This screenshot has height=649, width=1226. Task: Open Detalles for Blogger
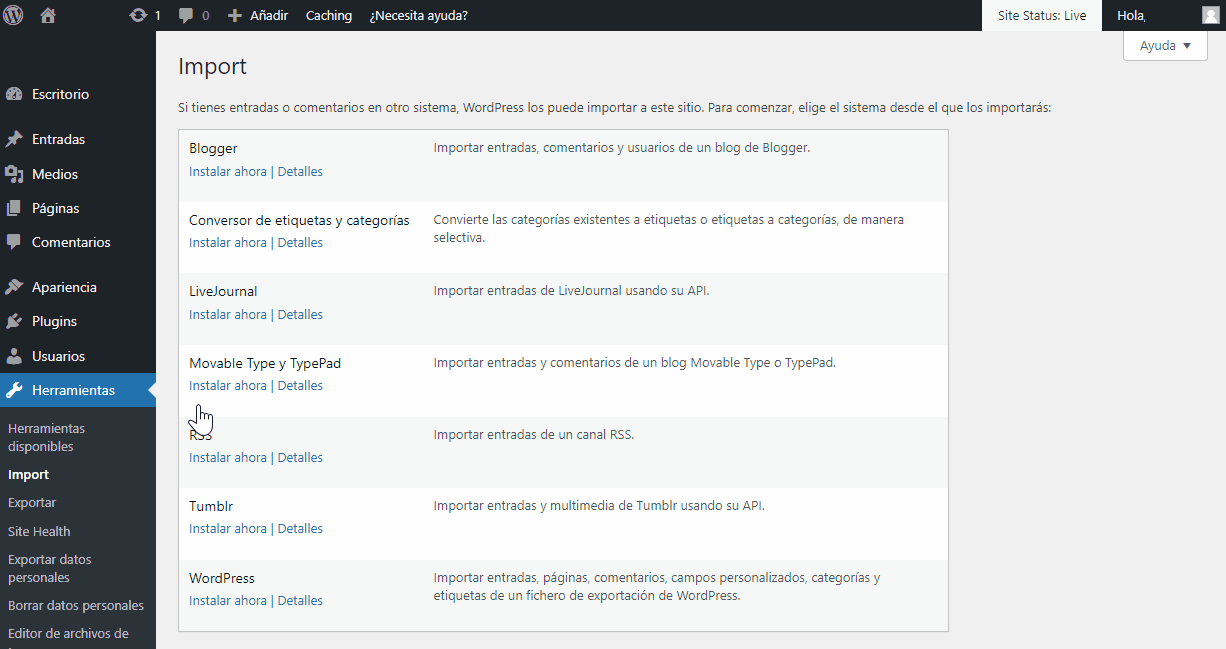pyautogui.click(x=300, y=172)
